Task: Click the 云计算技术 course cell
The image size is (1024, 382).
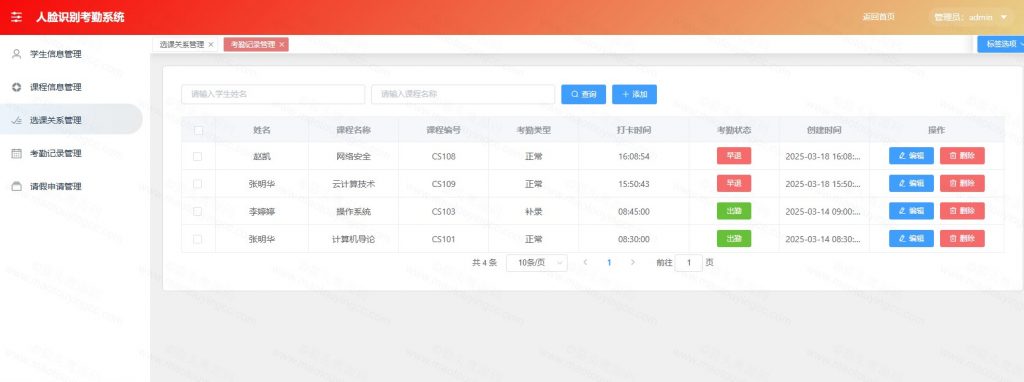Action: [353, 184]
